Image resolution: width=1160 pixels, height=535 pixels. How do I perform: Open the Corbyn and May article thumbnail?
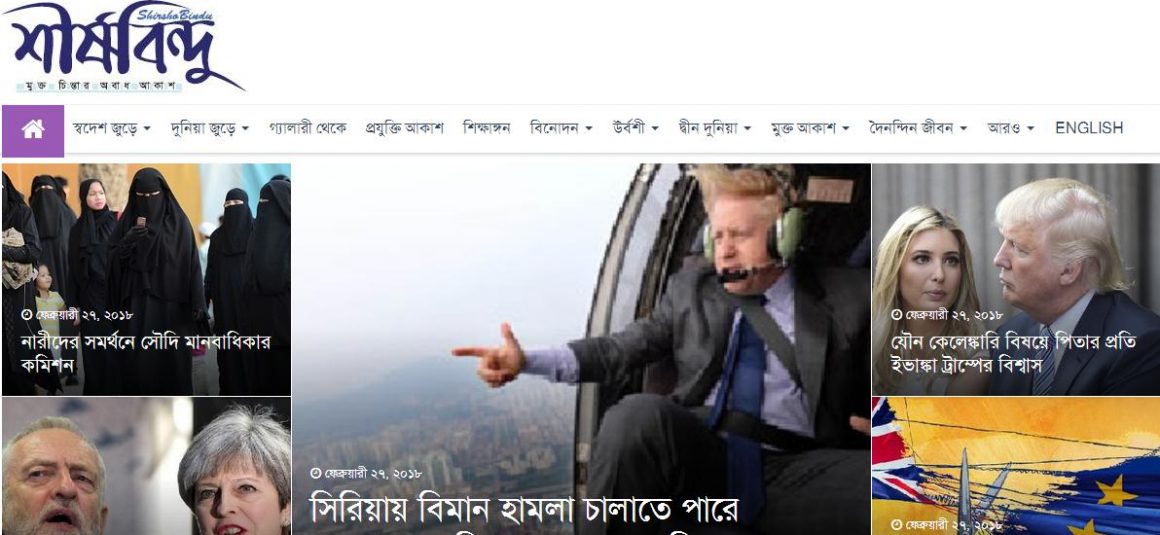click(x=146, y=466)
